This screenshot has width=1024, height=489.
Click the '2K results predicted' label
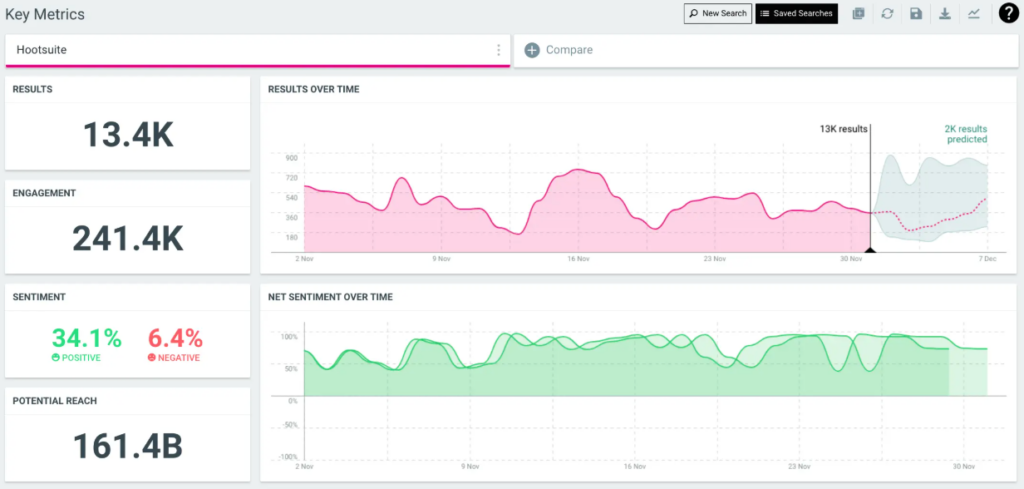[x=966, y=134]
